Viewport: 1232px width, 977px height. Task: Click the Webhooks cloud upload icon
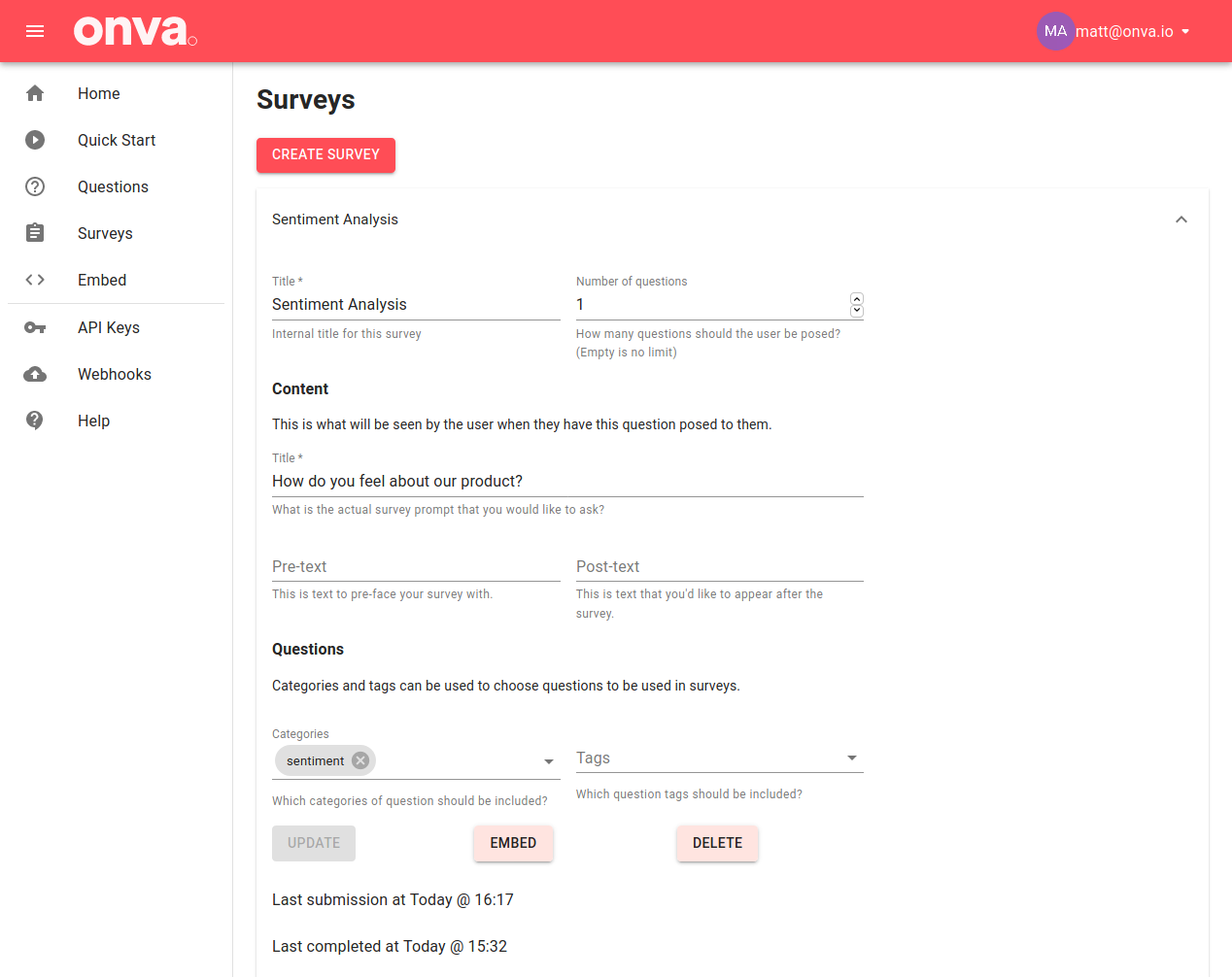35,374
